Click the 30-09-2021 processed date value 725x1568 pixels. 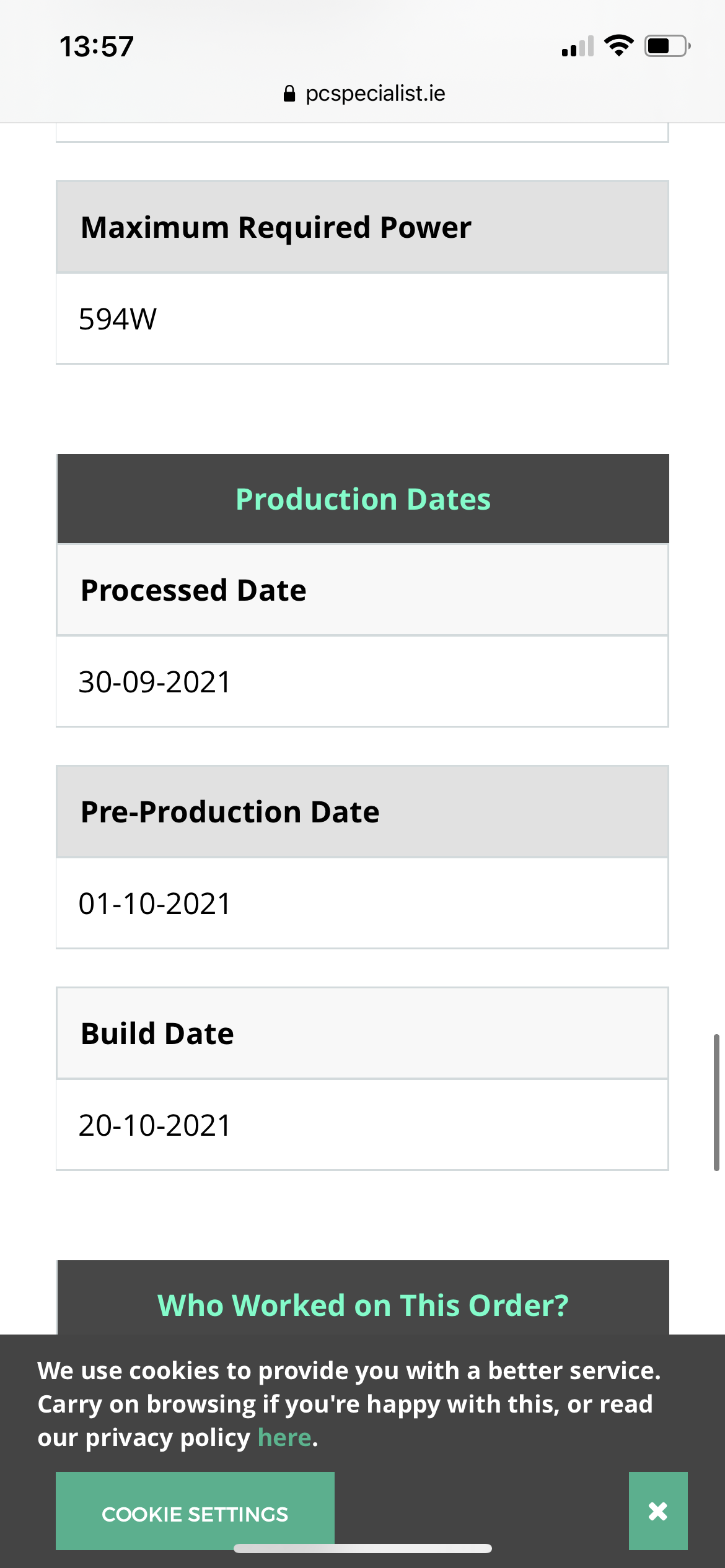(155, 682)
